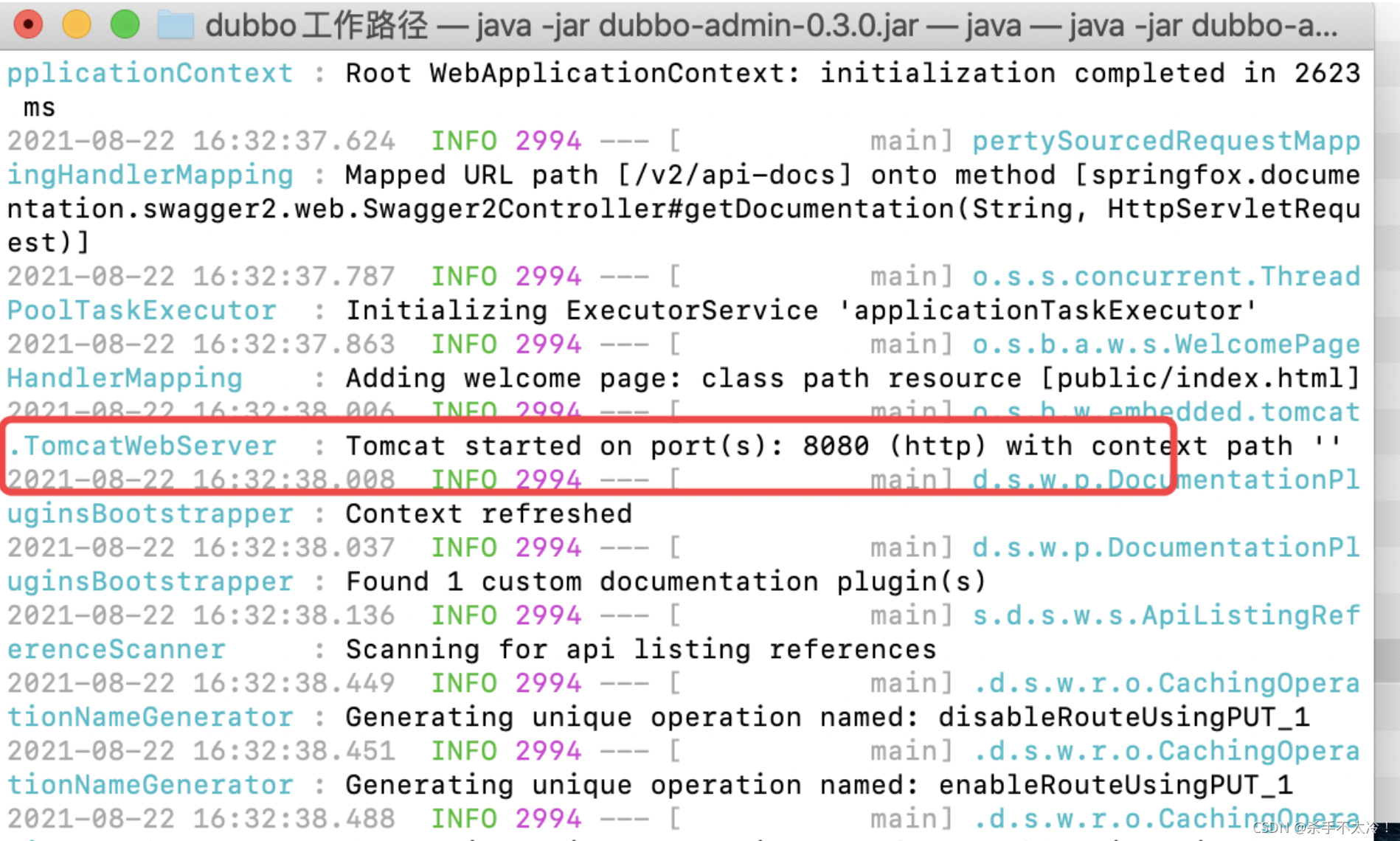Click 'PoolTaskExecutor' cyan text
The image size is (1400, 841).
(x=142, y=310)
